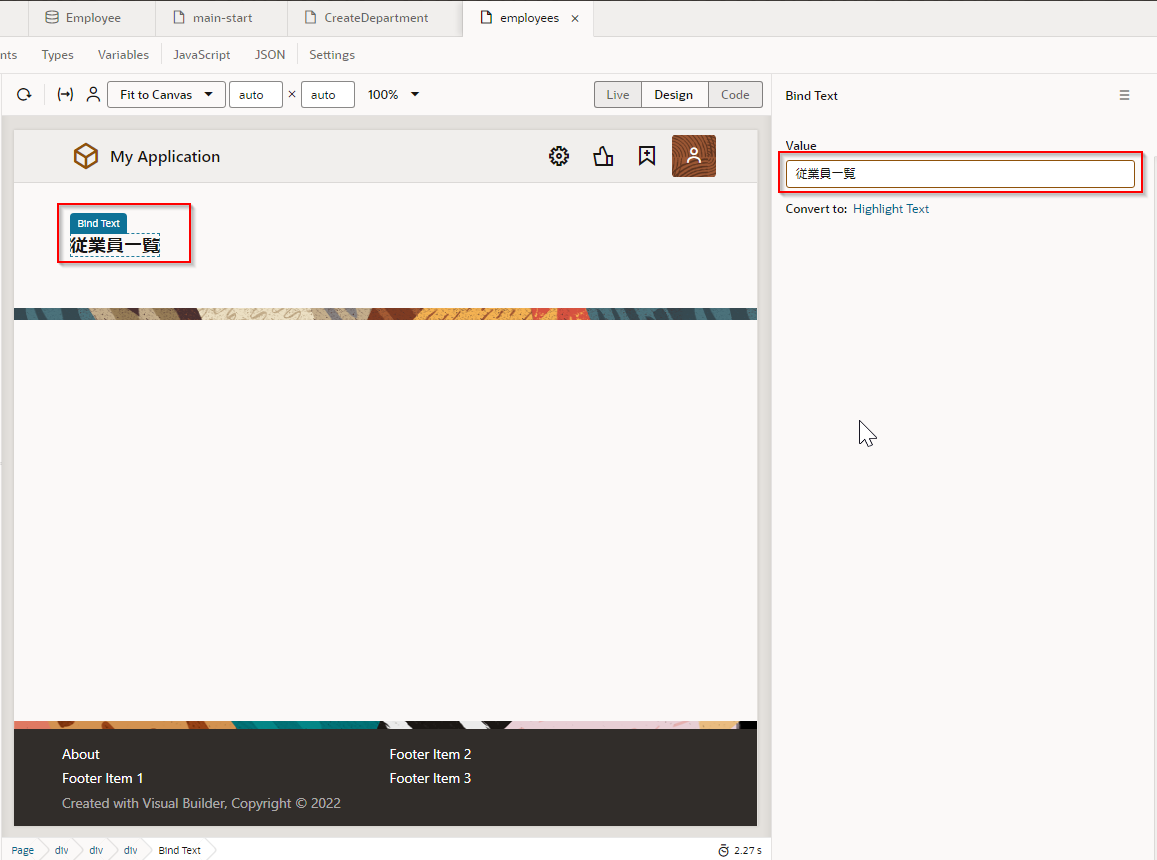Switch to Design mode
This screenshot has height=860, width=1157.
[674, 95]
